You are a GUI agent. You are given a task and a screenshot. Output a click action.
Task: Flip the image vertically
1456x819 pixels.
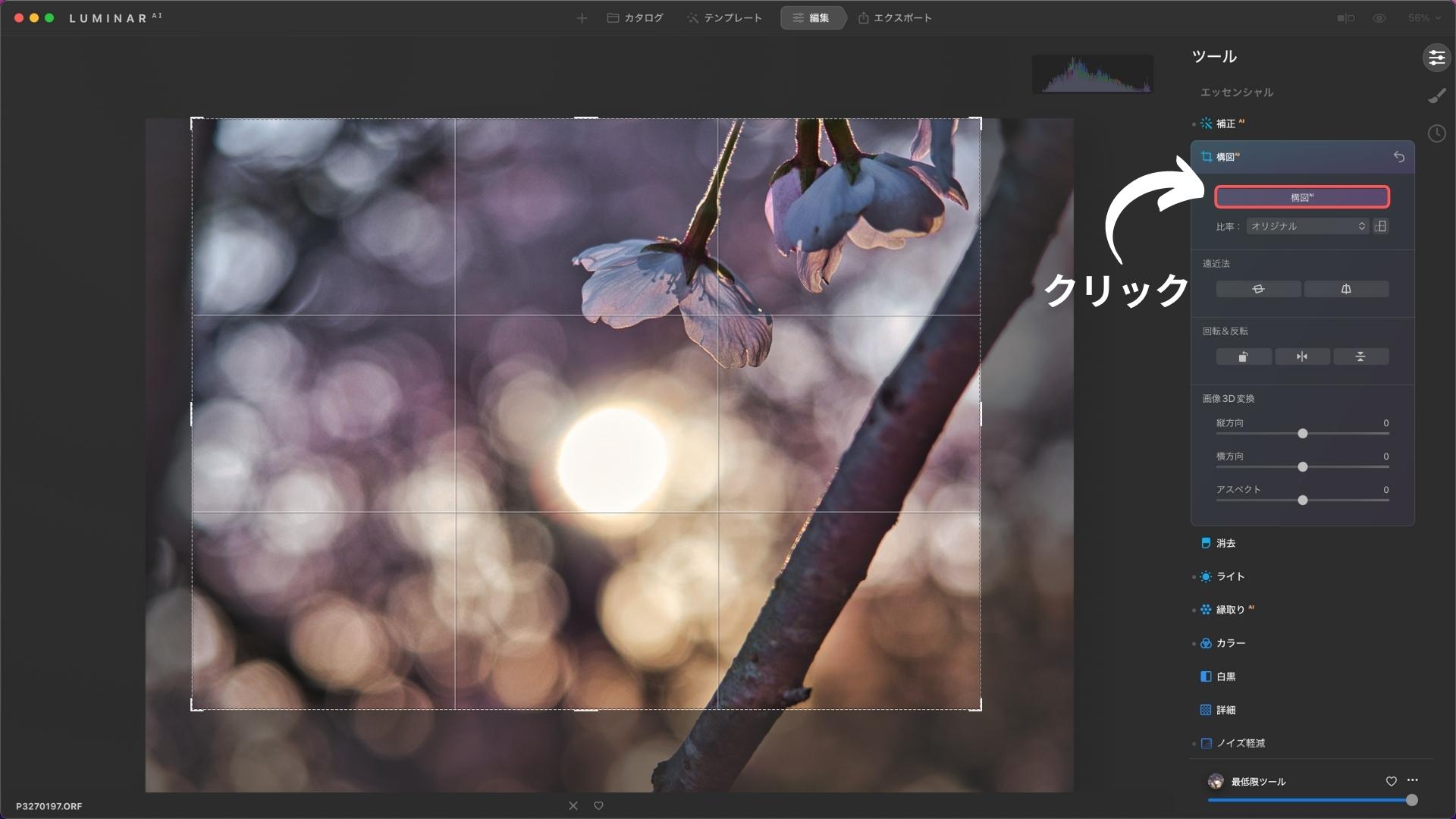tap(1360, 356)
